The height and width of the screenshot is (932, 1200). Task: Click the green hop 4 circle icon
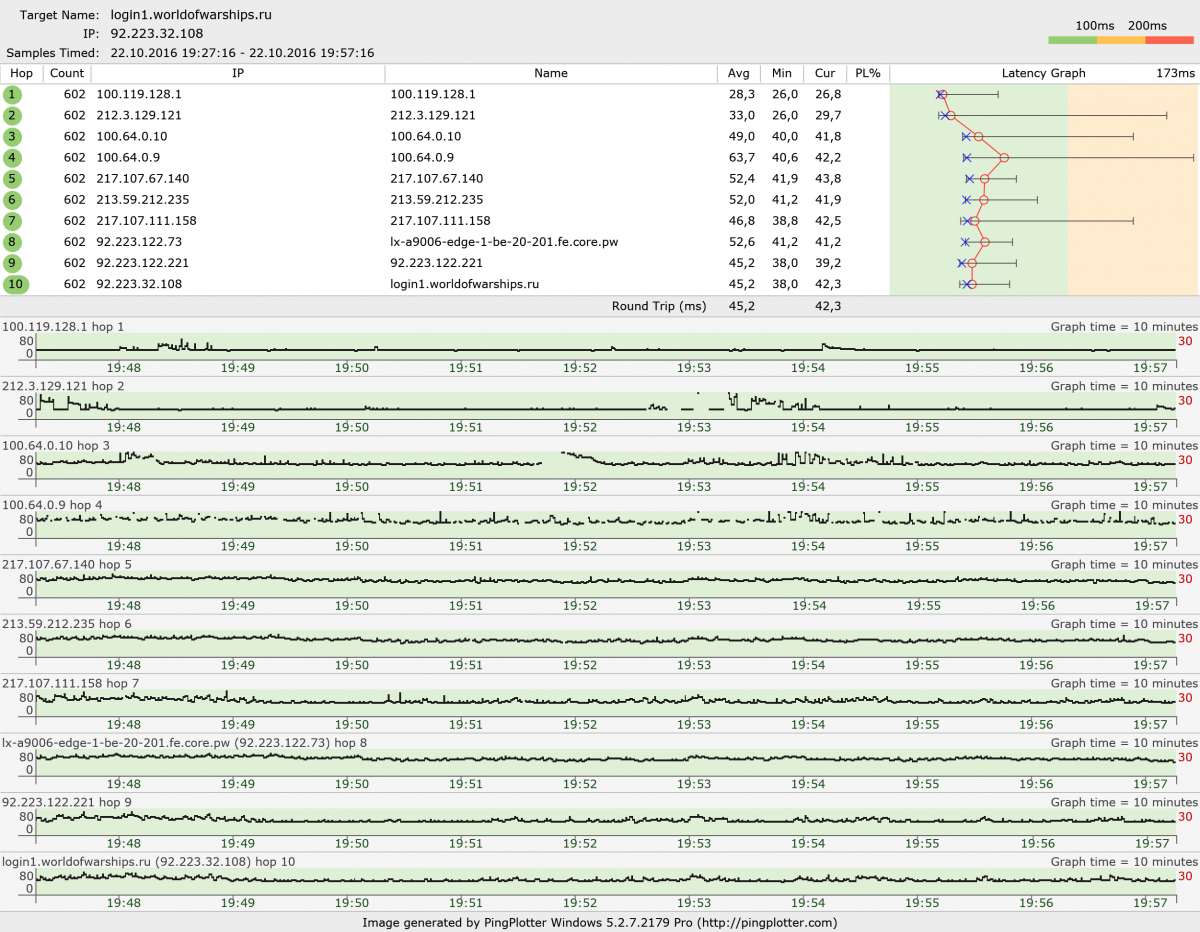click(x=12, y=157)
